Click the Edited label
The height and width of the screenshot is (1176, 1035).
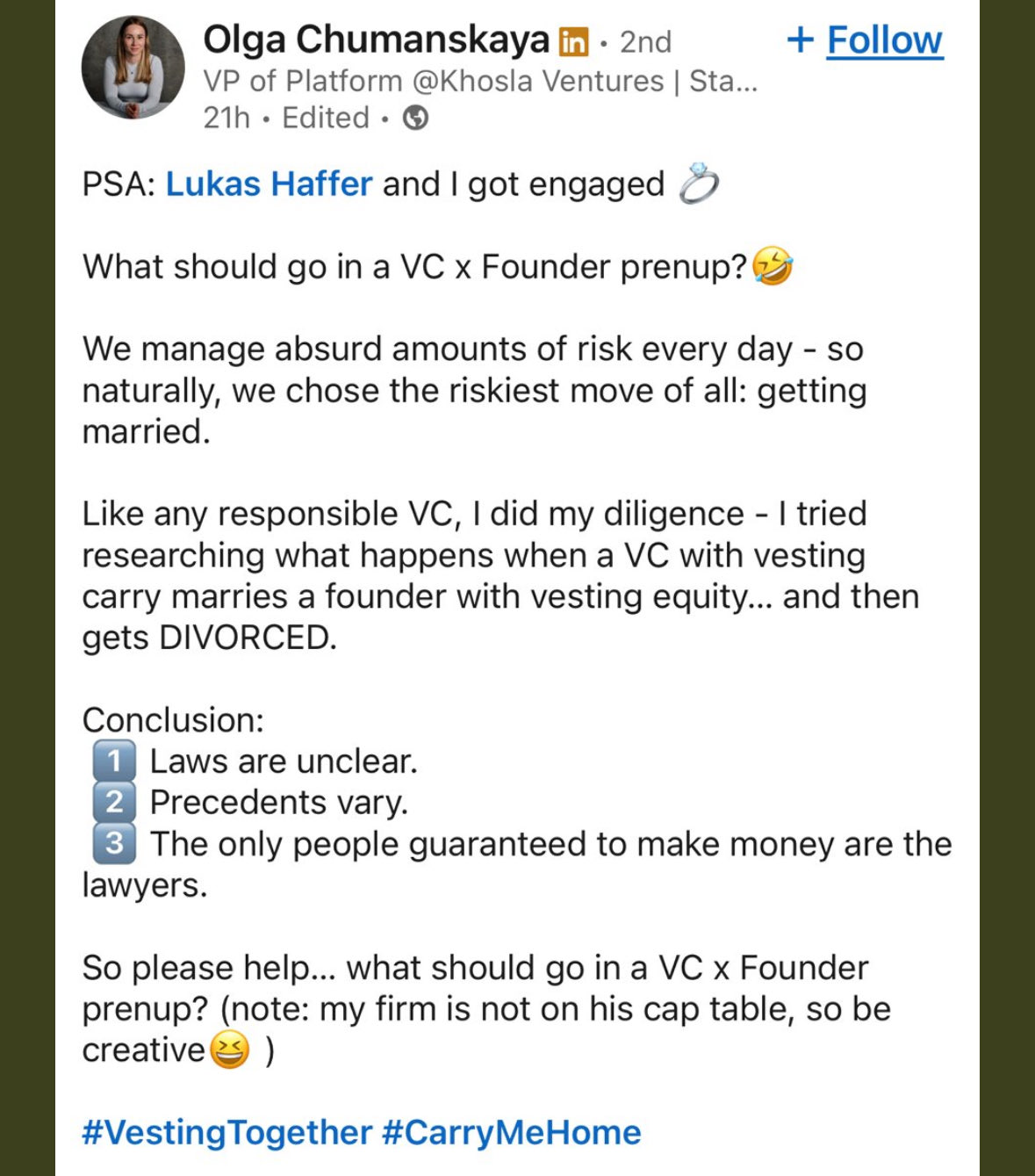point(326,118)
